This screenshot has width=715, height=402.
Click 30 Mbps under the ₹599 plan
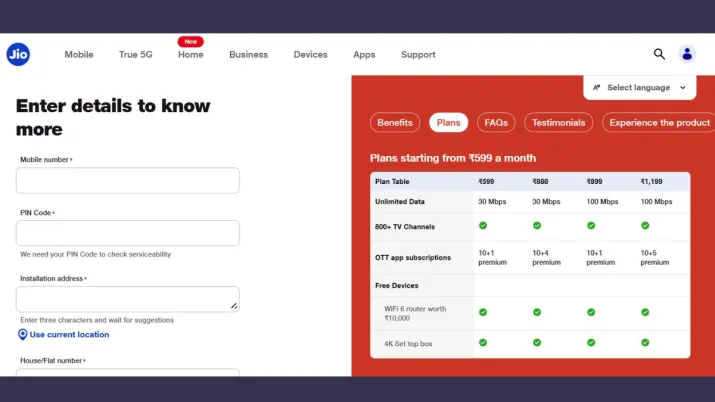(492, 201)
